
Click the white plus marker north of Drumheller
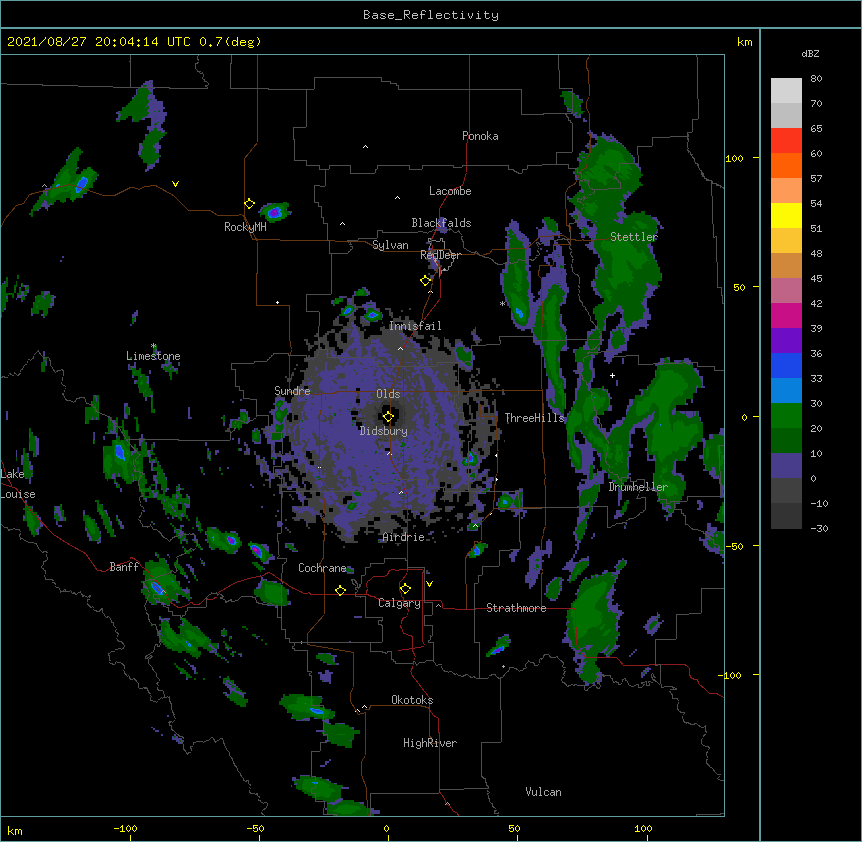point(612,375)
